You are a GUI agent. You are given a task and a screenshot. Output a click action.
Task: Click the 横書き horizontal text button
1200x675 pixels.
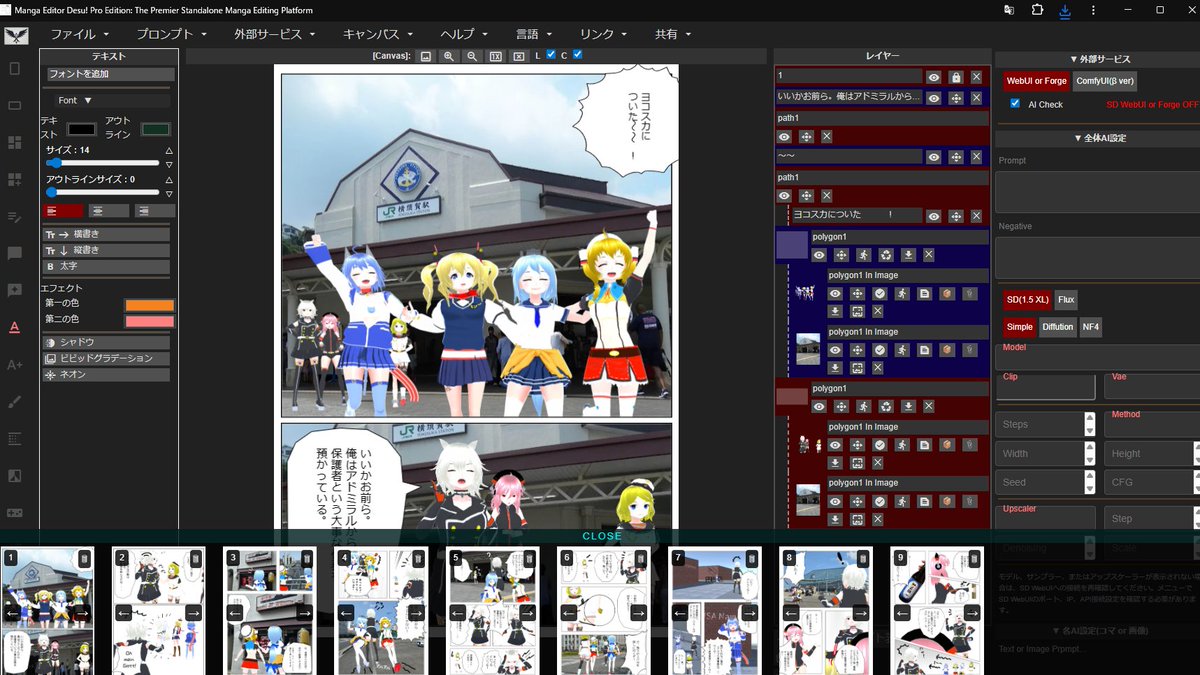click(107, 234)
